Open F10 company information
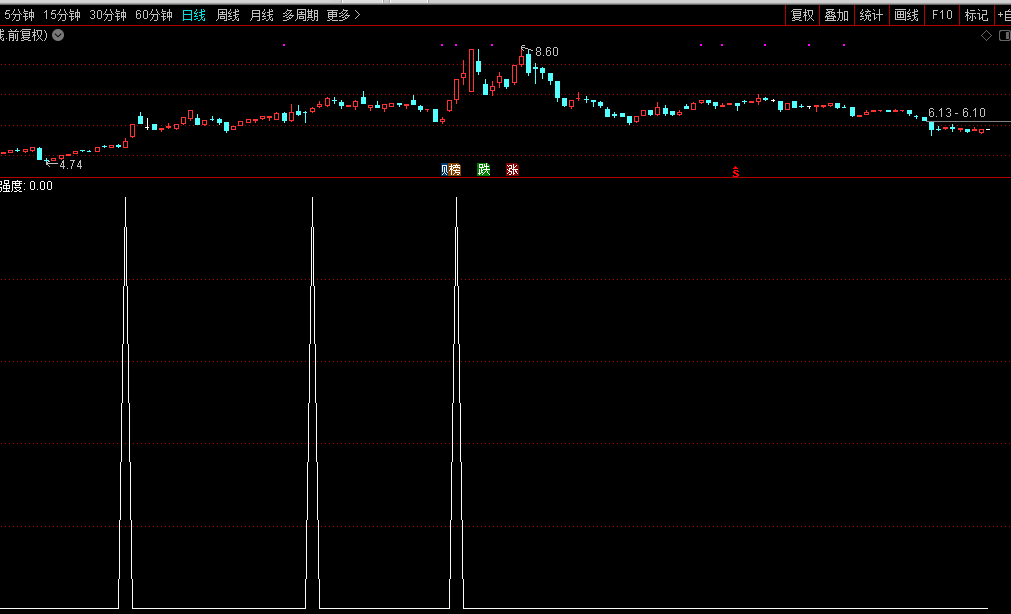1011x614 pixels. (941, 15)
